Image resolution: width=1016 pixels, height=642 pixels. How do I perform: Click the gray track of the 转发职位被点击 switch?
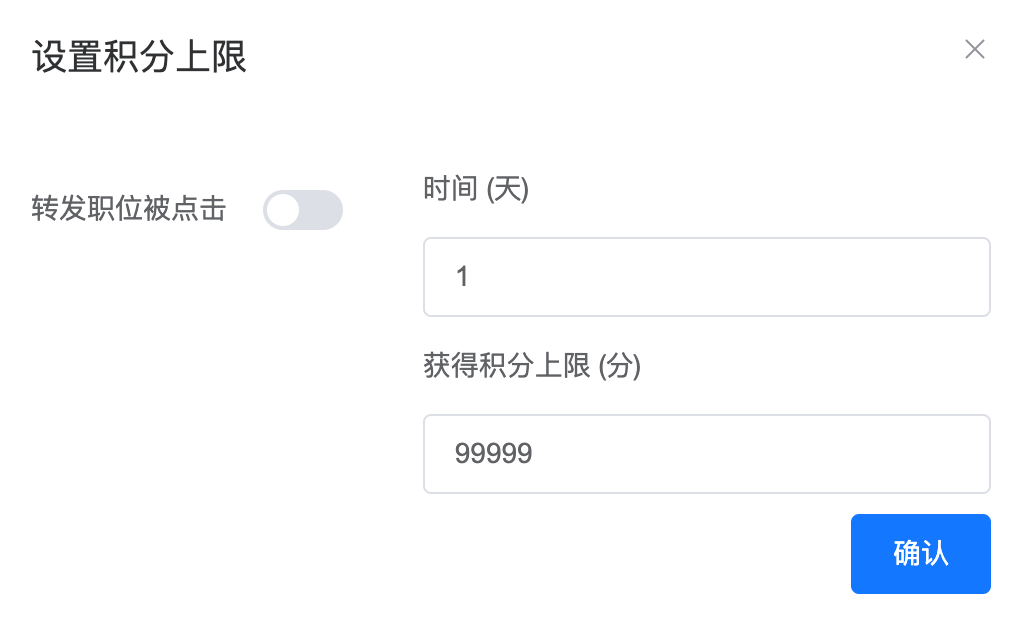321,210
